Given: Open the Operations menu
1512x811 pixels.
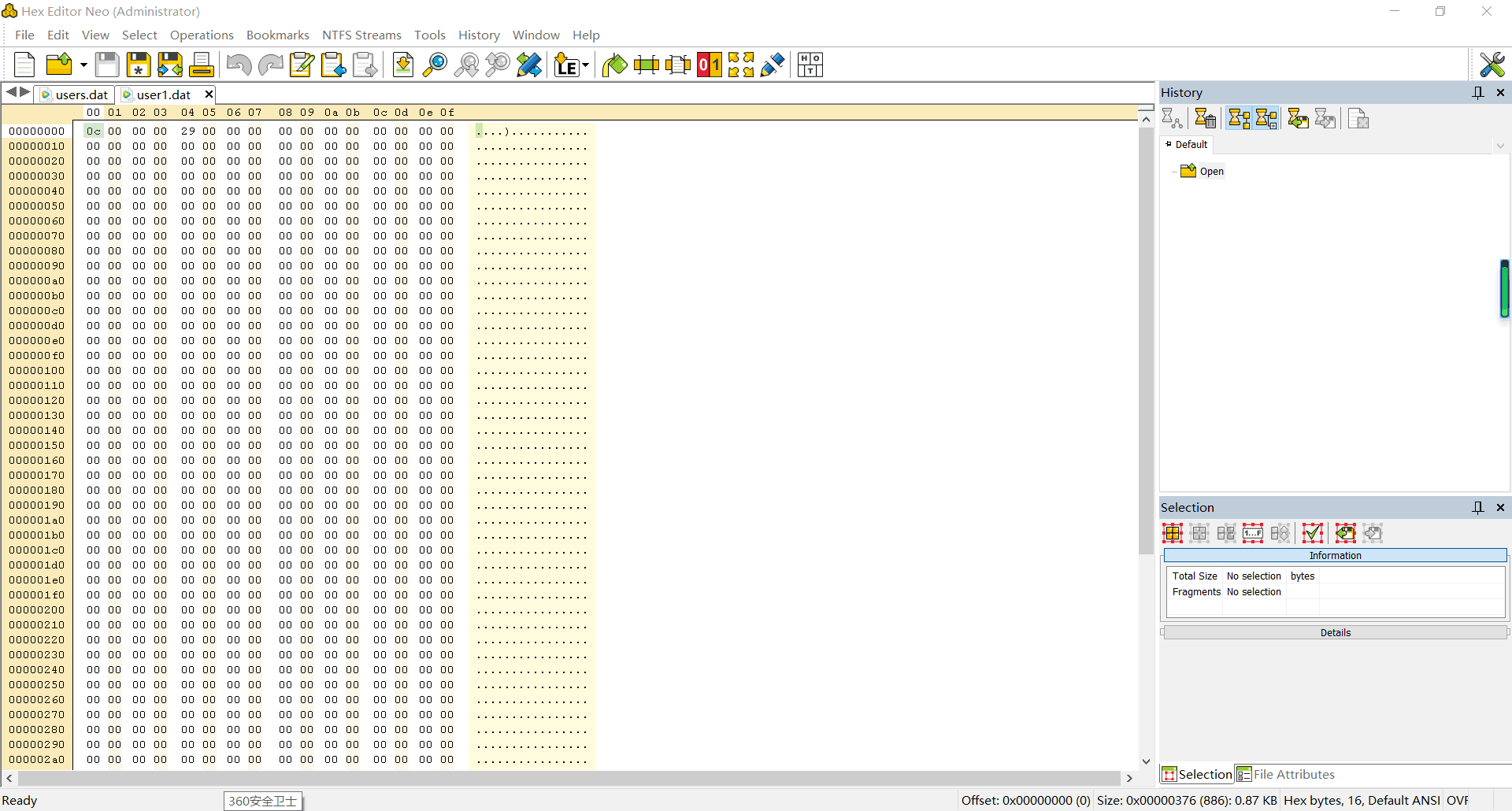Looking at the screenshot, I should (x=202, y=35).
